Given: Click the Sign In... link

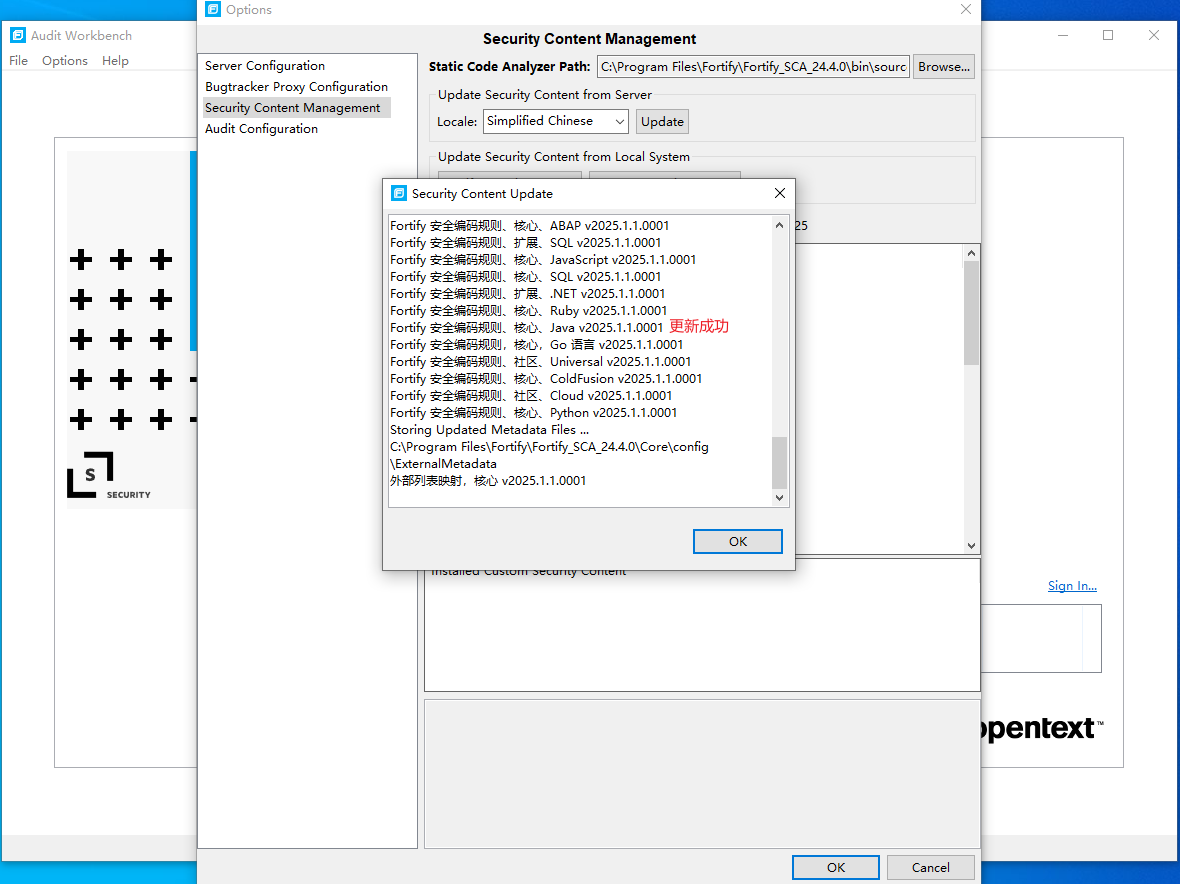Looking at the screenshot, I should coord(1072,585).
